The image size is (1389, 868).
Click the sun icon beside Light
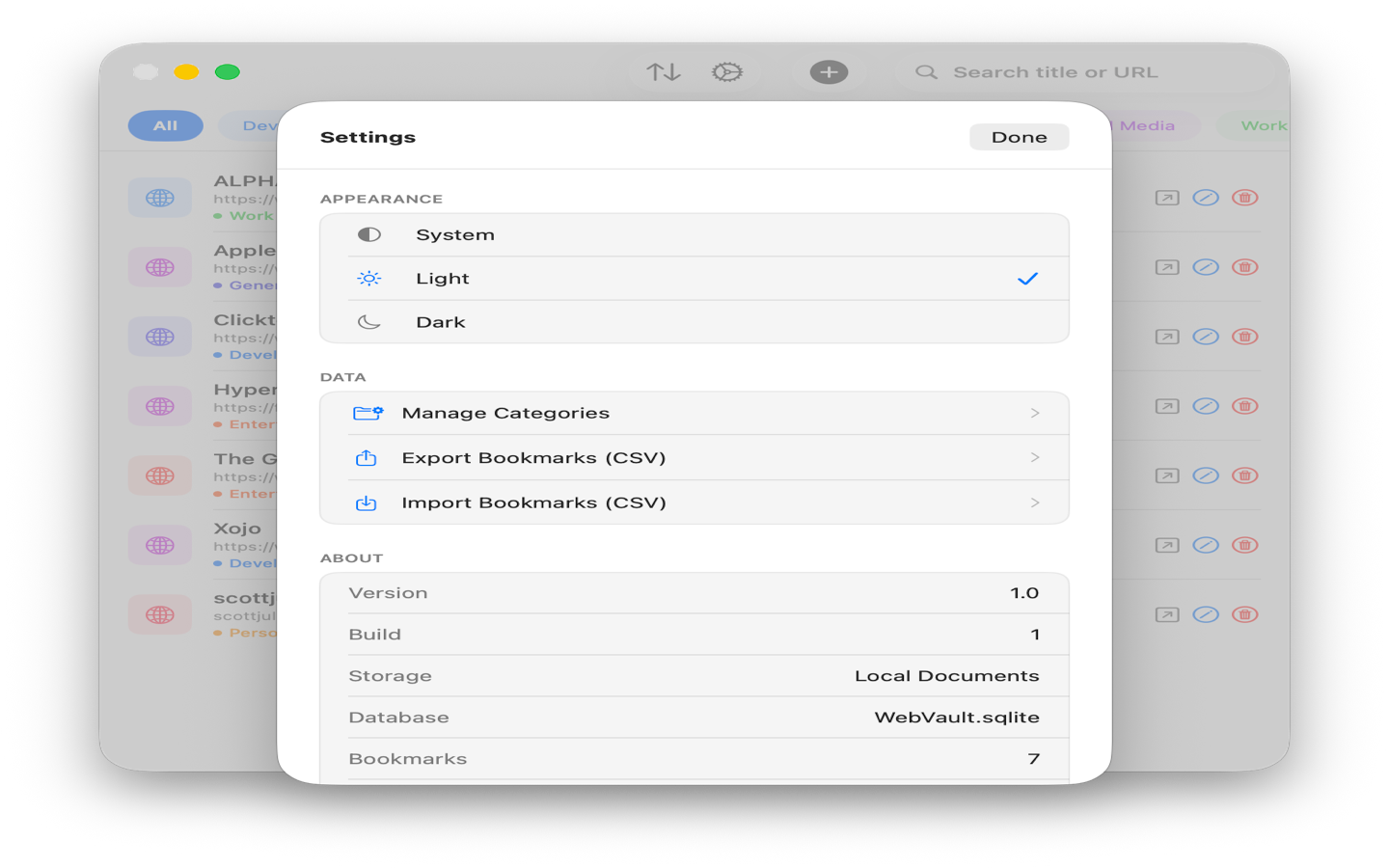tap(369, 279)
